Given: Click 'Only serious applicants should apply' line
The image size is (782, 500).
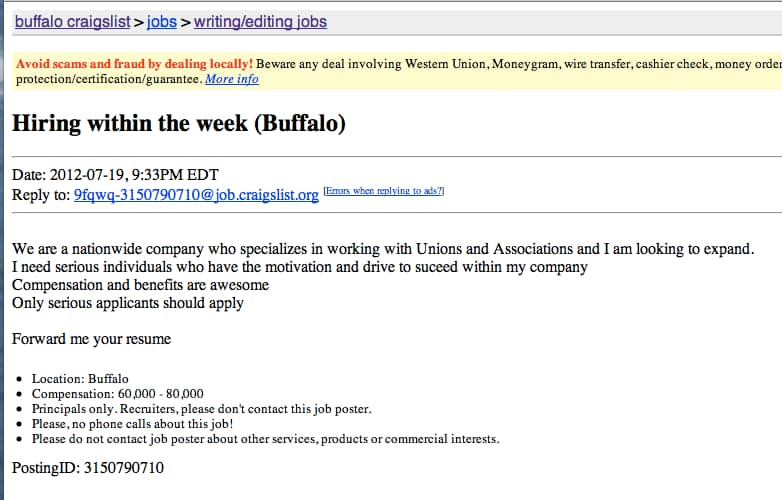Looking at the screenshot, I should click(127, 303).
